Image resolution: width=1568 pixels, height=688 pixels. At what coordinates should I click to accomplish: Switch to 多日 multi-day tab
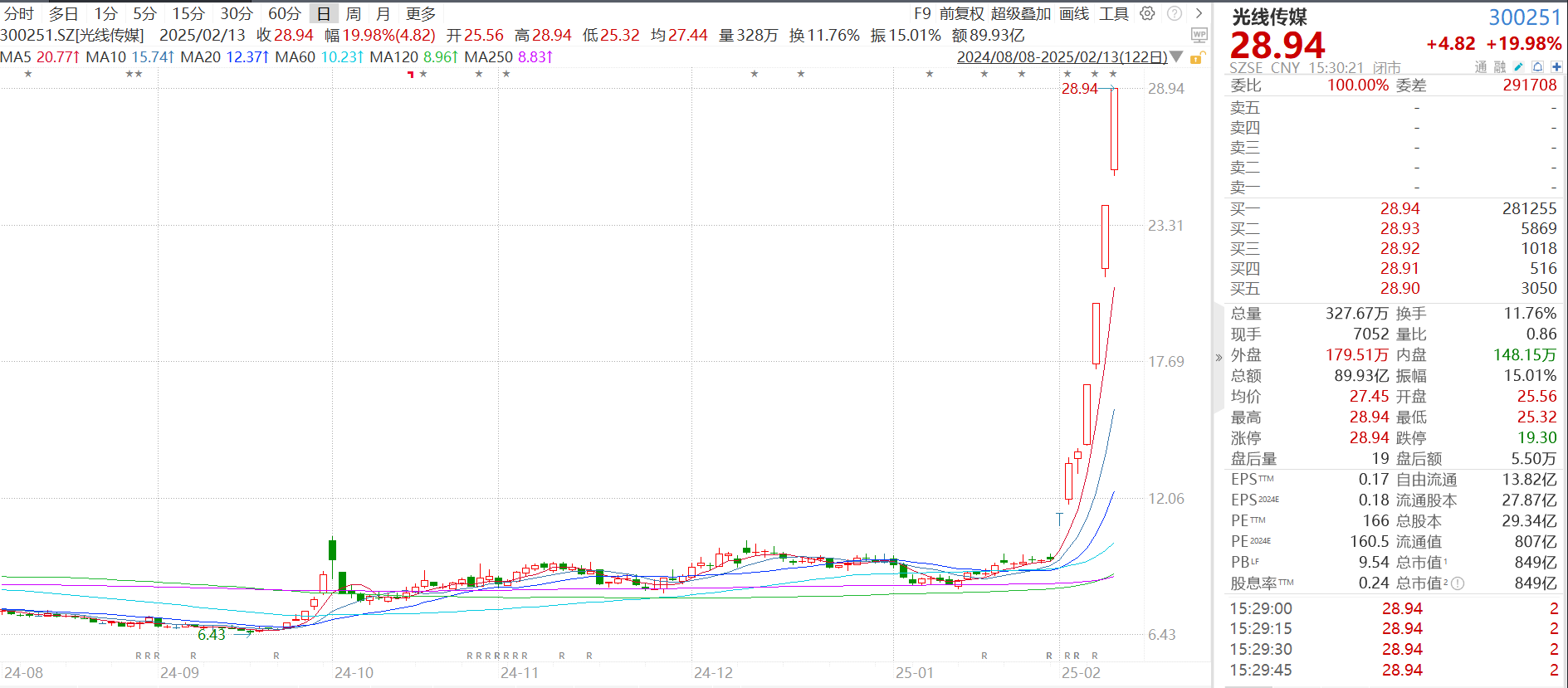pyautogui.click(x=63, y=14)
